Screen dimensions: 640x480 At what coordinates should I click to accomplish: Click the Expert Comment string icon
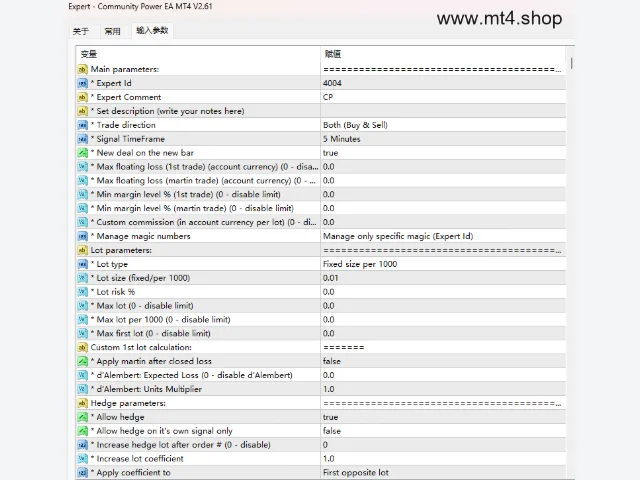point(82,97)
